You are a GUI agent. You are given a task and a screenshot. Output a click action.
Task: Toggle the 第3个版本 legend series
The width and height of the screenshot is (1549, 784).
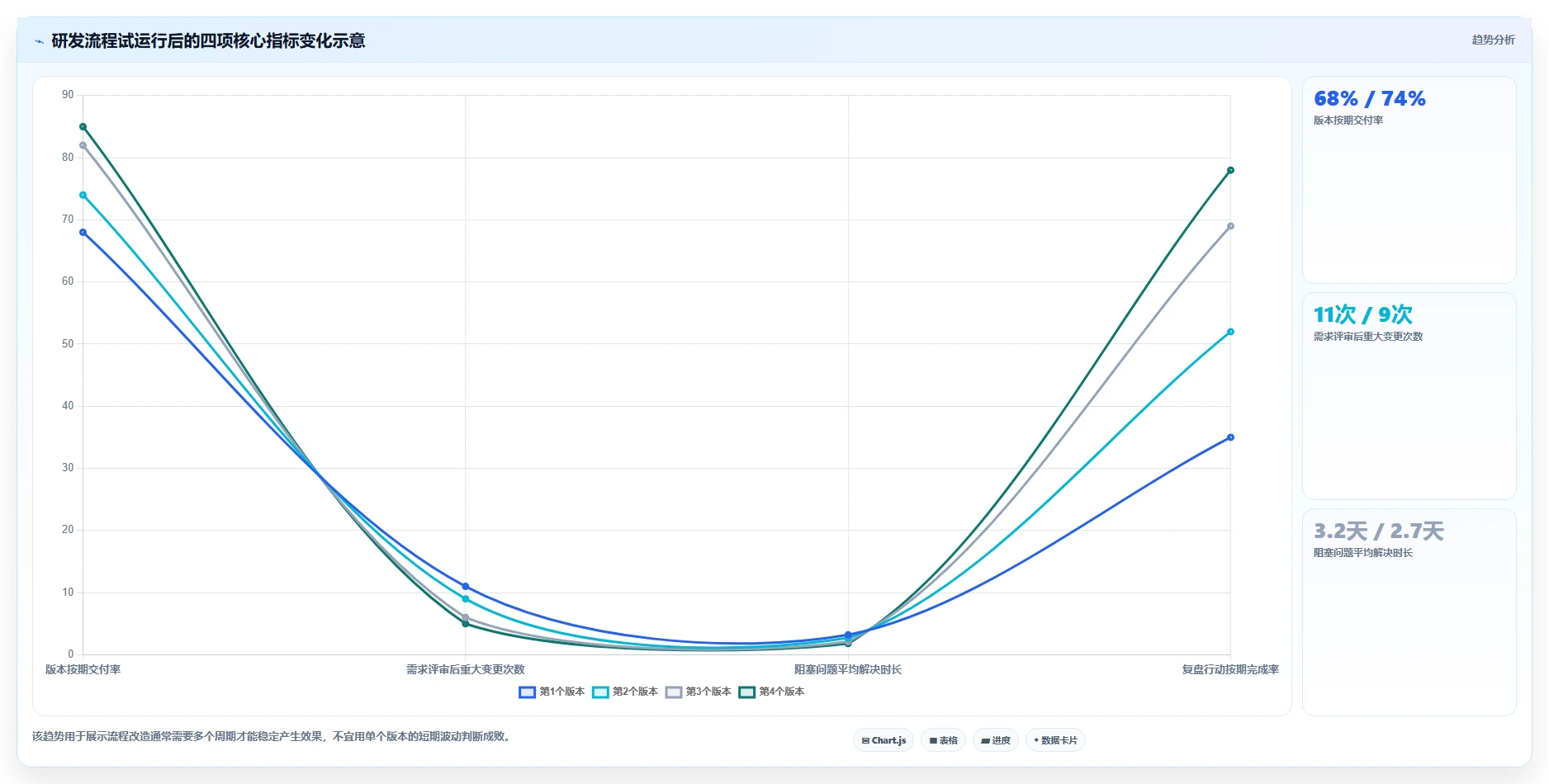click(x=699, y=692)
